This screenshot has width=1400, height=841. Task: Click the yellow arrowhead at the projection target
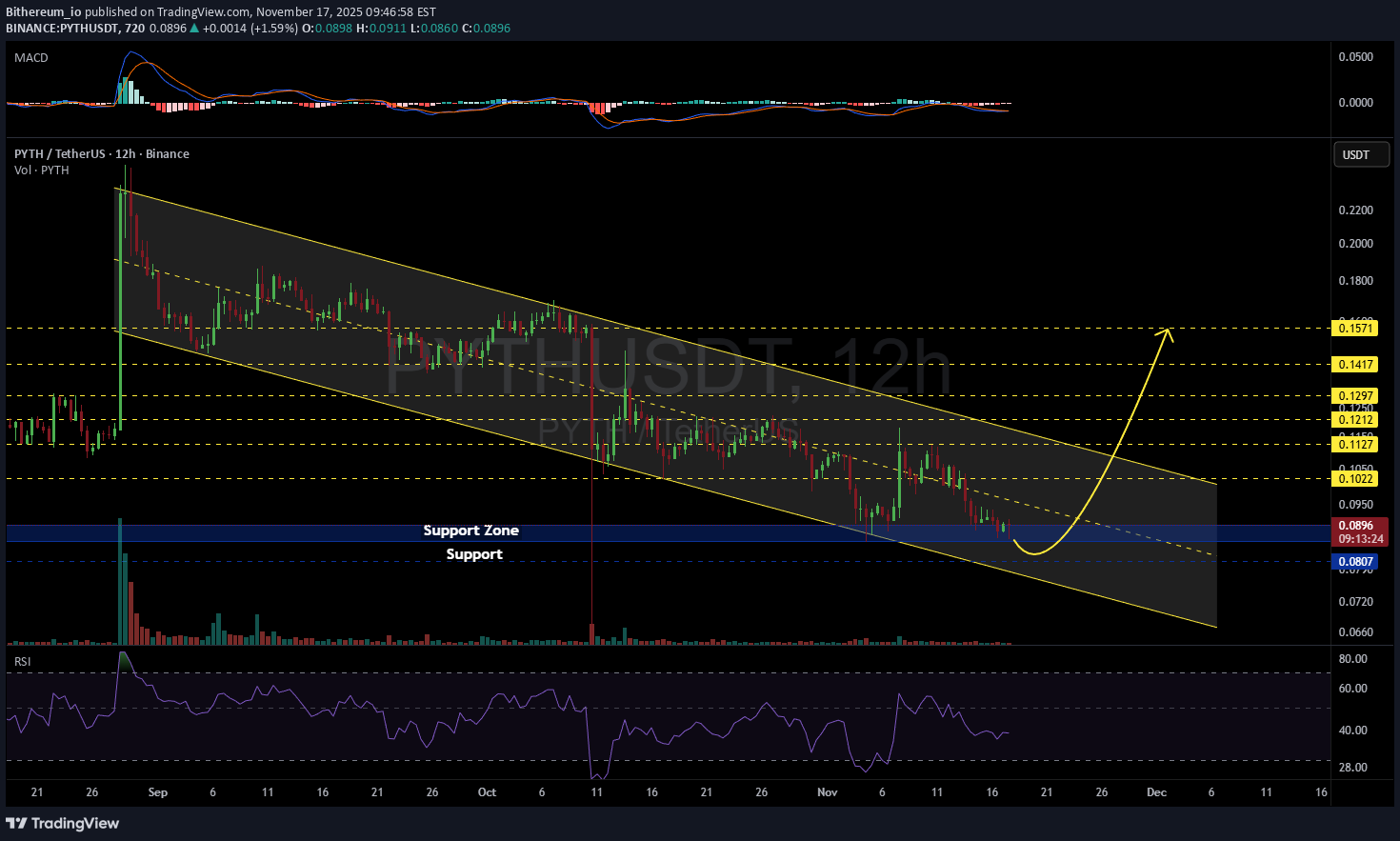1168,332
